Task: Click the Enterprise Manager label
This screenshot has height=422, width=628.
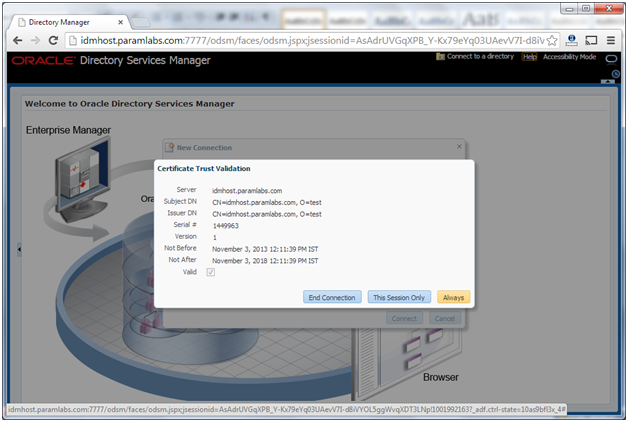Action: (x=68, y=130)
